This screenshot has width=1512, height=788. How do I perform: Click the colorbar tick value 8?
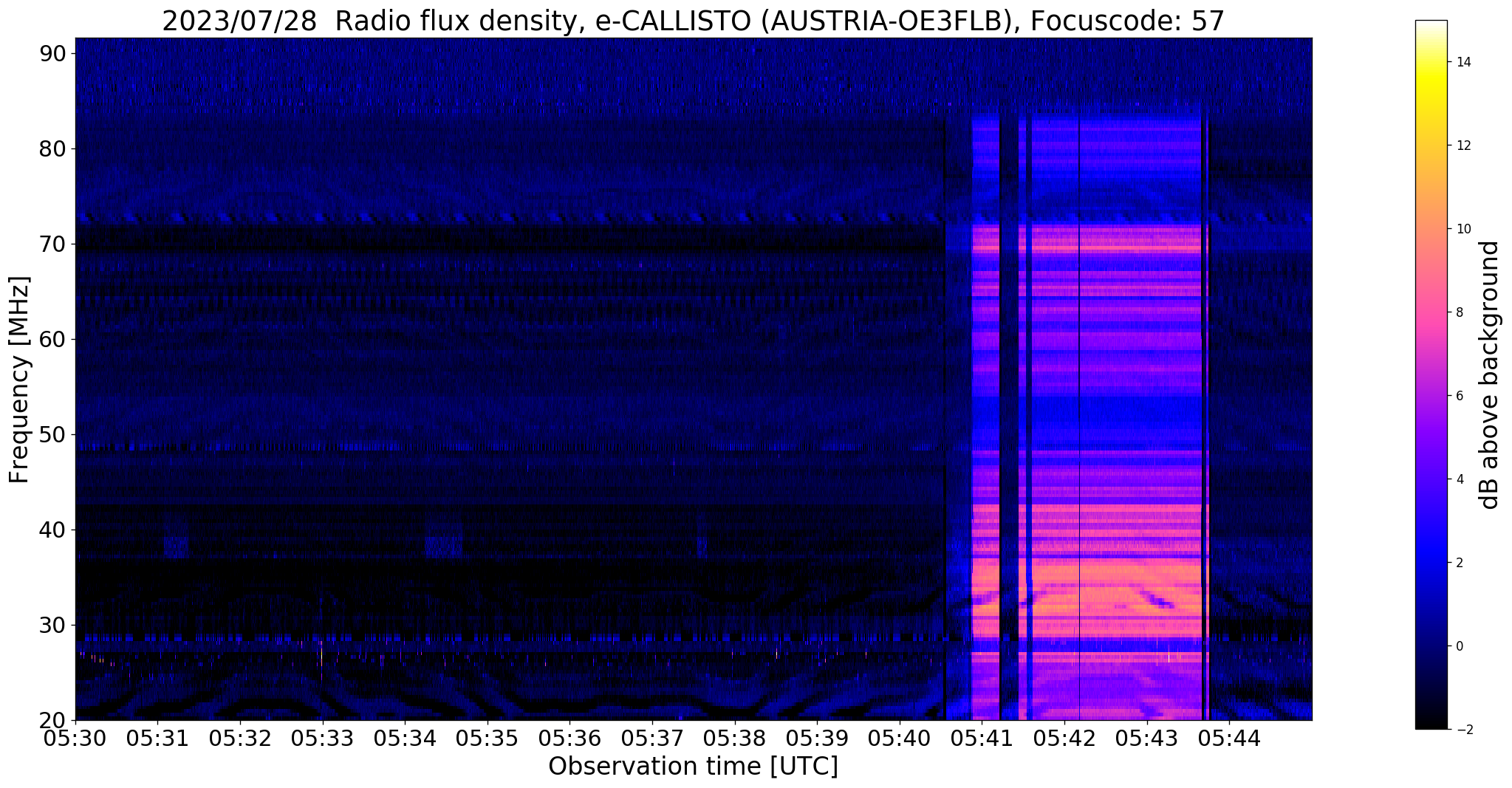point(1458,312)
